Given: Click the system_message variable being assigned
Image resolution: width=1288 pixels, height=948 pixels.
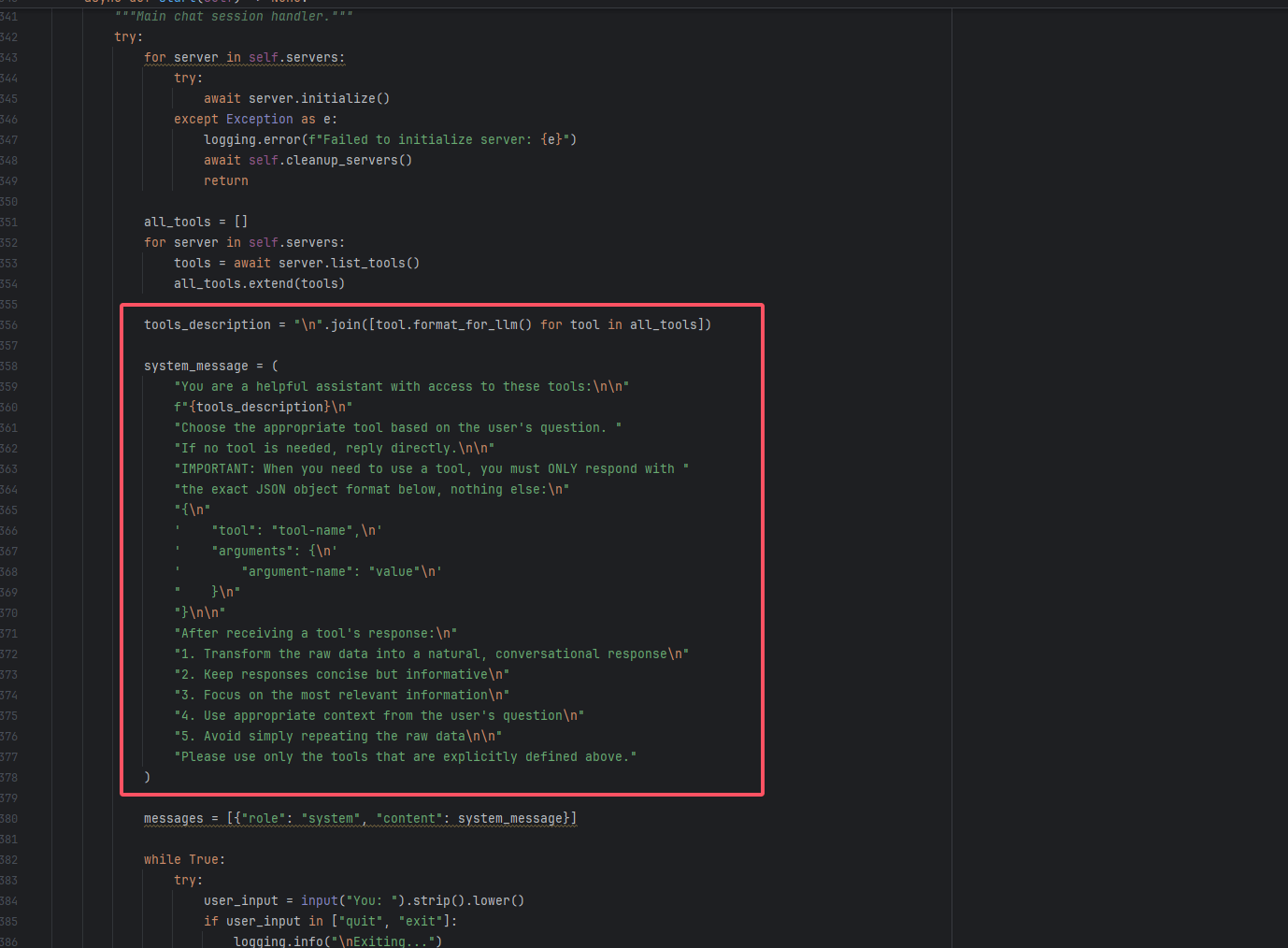Looking at the screenshot, I should pos(196,366).
